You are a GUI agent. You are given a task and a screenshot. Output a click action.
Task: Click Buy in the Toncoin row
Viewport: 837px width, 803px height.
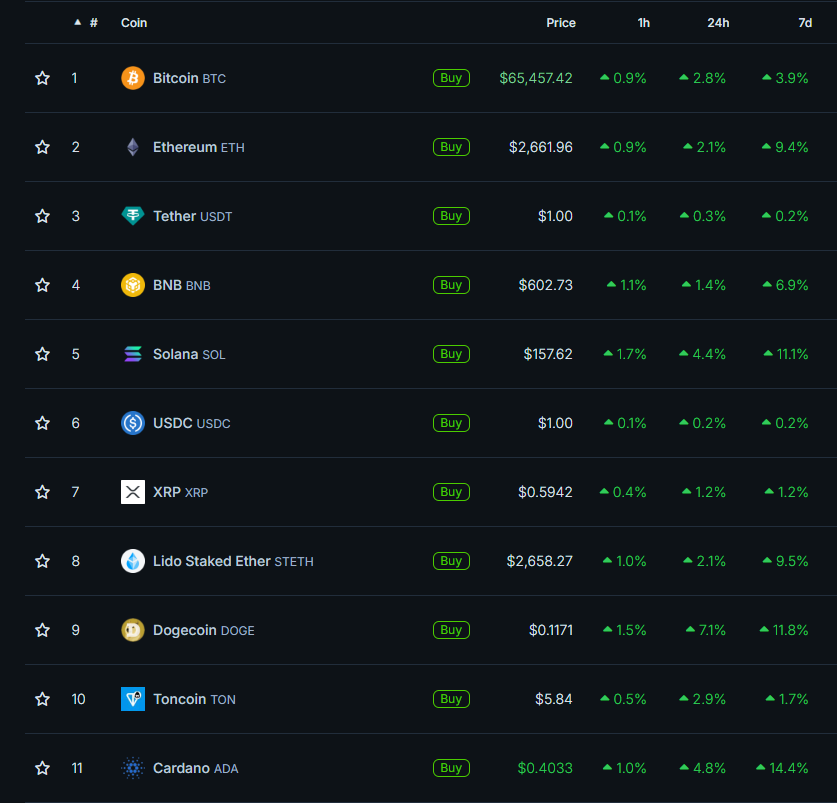point(451,699)
